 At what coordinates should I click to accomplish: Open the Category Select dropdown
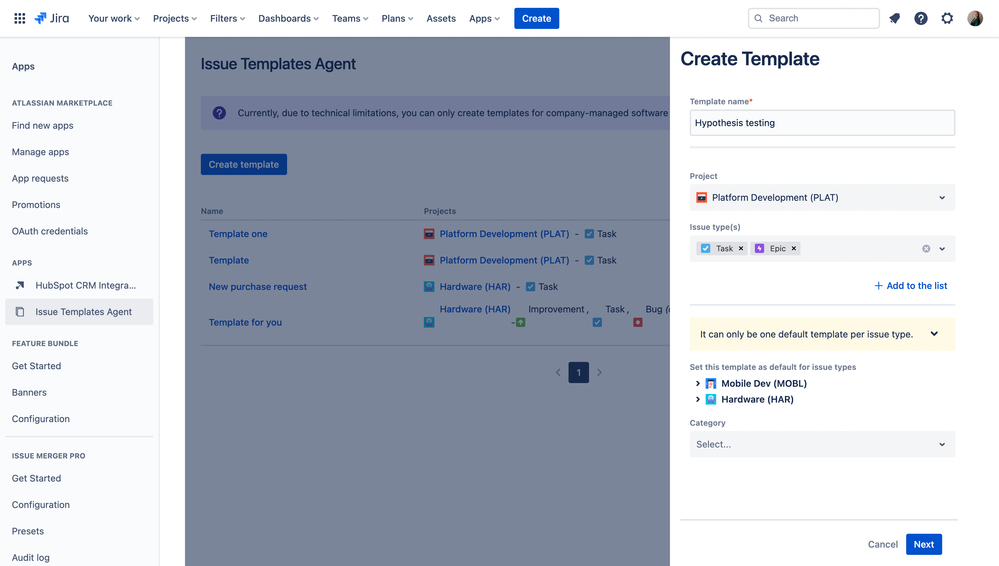click(822, 444)
